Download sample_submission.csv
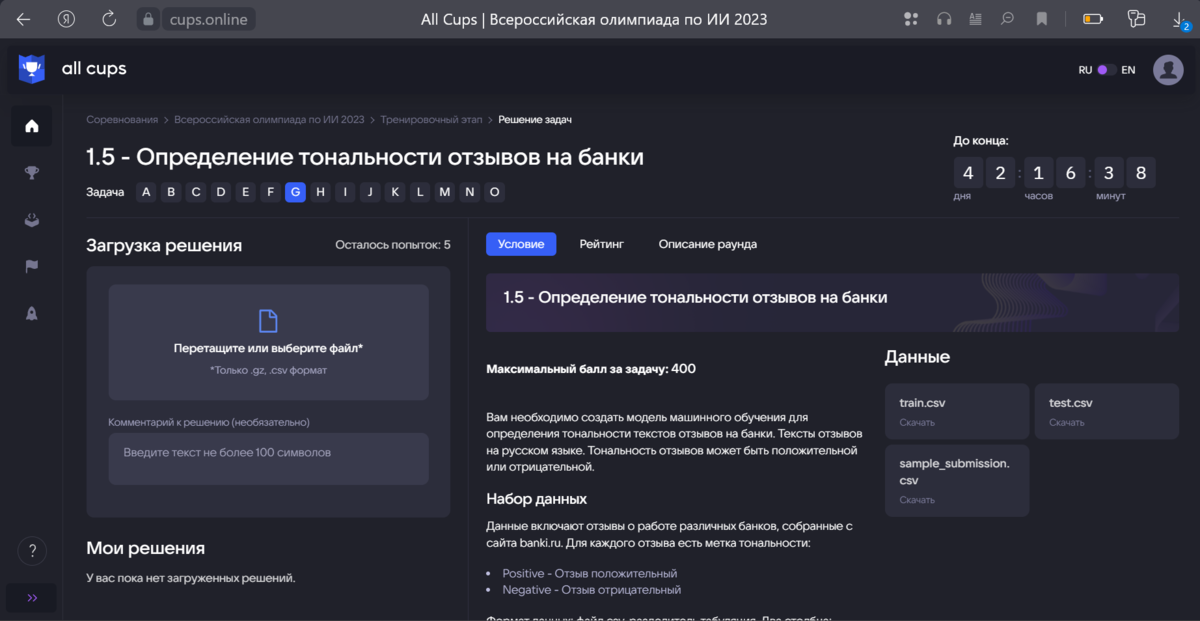This screenshot has width=1200, height=621. tap(956, 480)
